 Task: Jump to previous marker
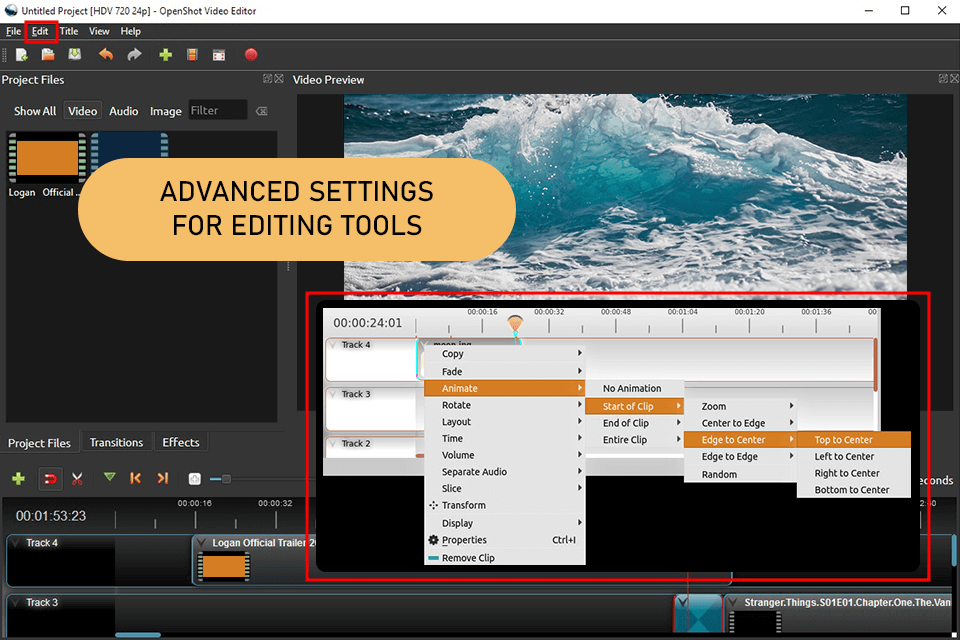pos(135,478)
